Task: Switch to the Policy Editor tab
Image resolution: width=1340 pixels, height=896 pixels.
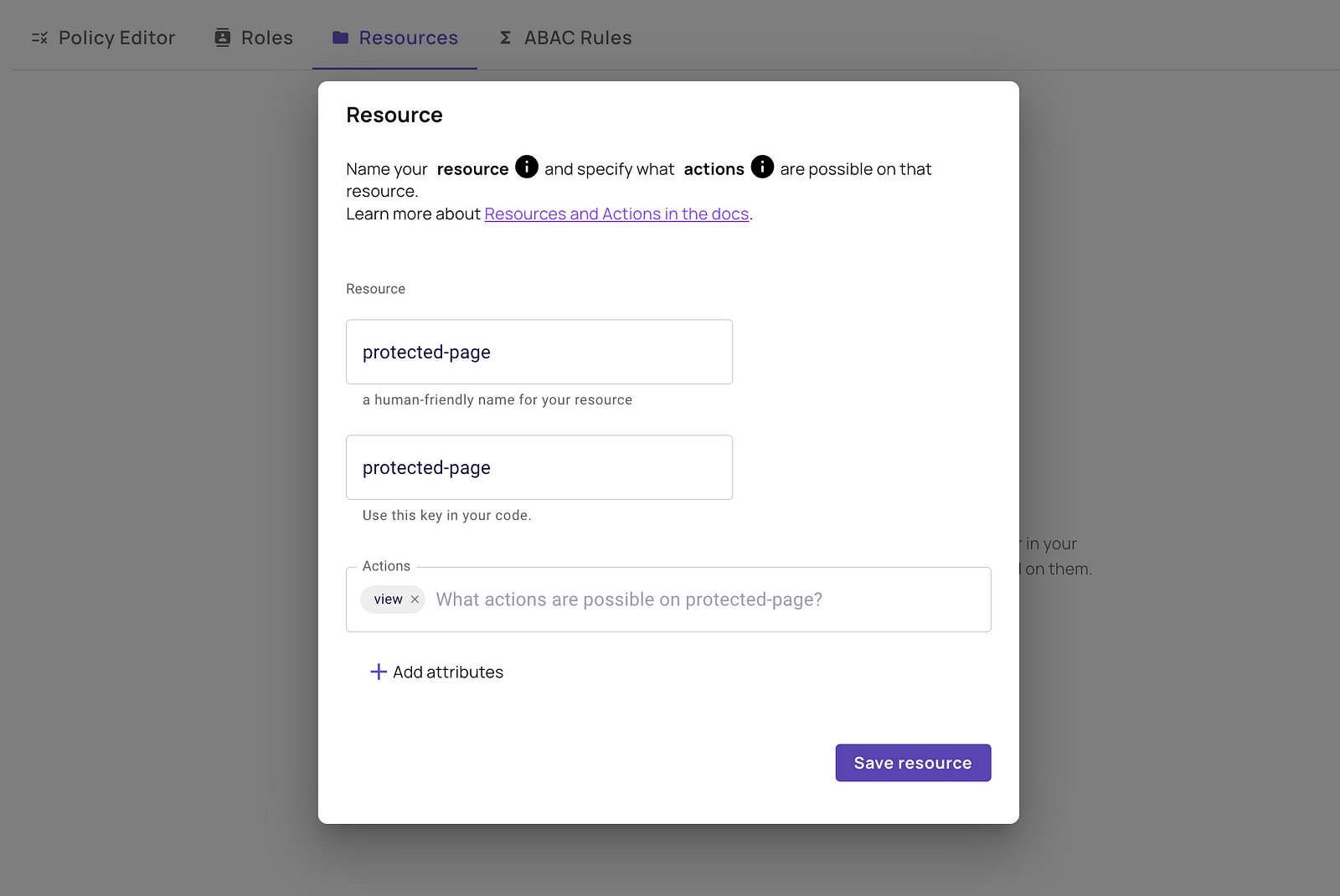Action: [x=116, y=38]
